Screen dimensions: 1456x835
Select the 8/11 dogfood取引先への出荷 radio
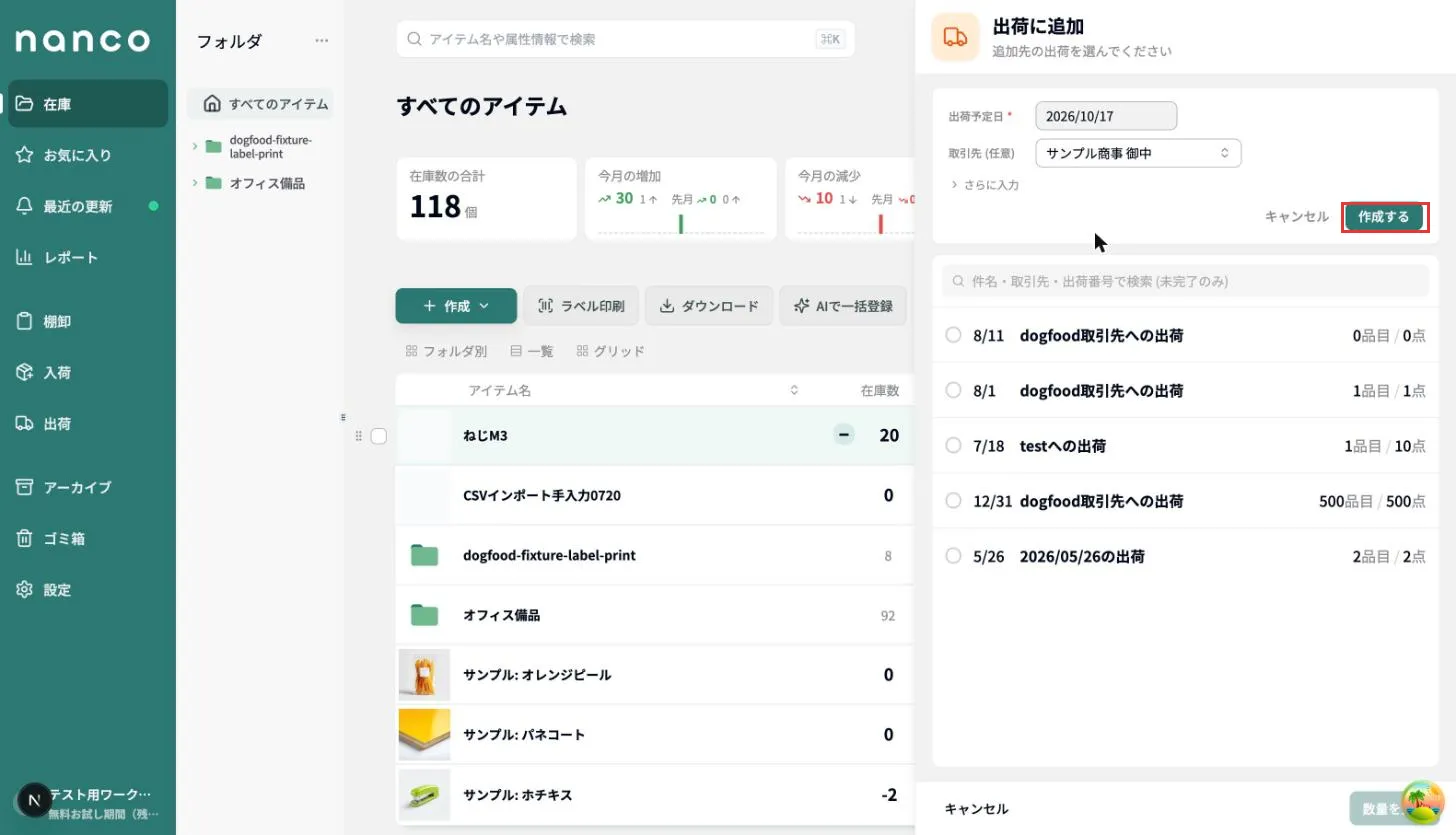[x=953, y=335]
